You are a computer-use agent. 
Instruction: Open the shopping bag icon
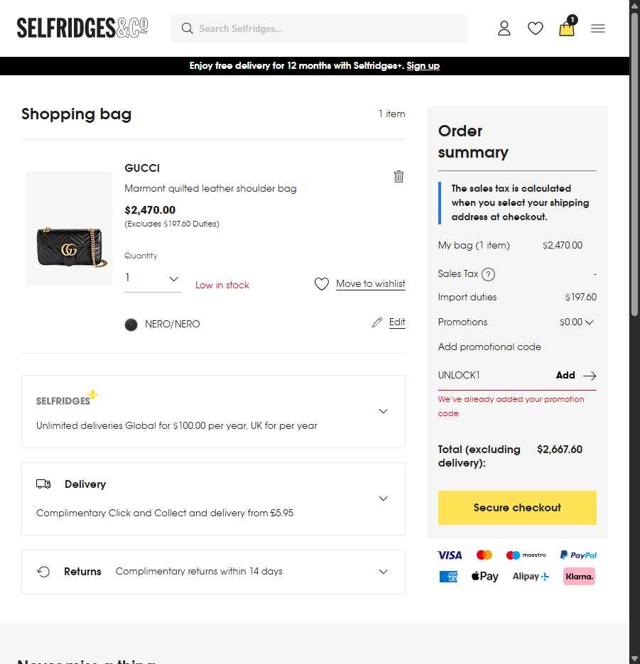pos(567,28)
